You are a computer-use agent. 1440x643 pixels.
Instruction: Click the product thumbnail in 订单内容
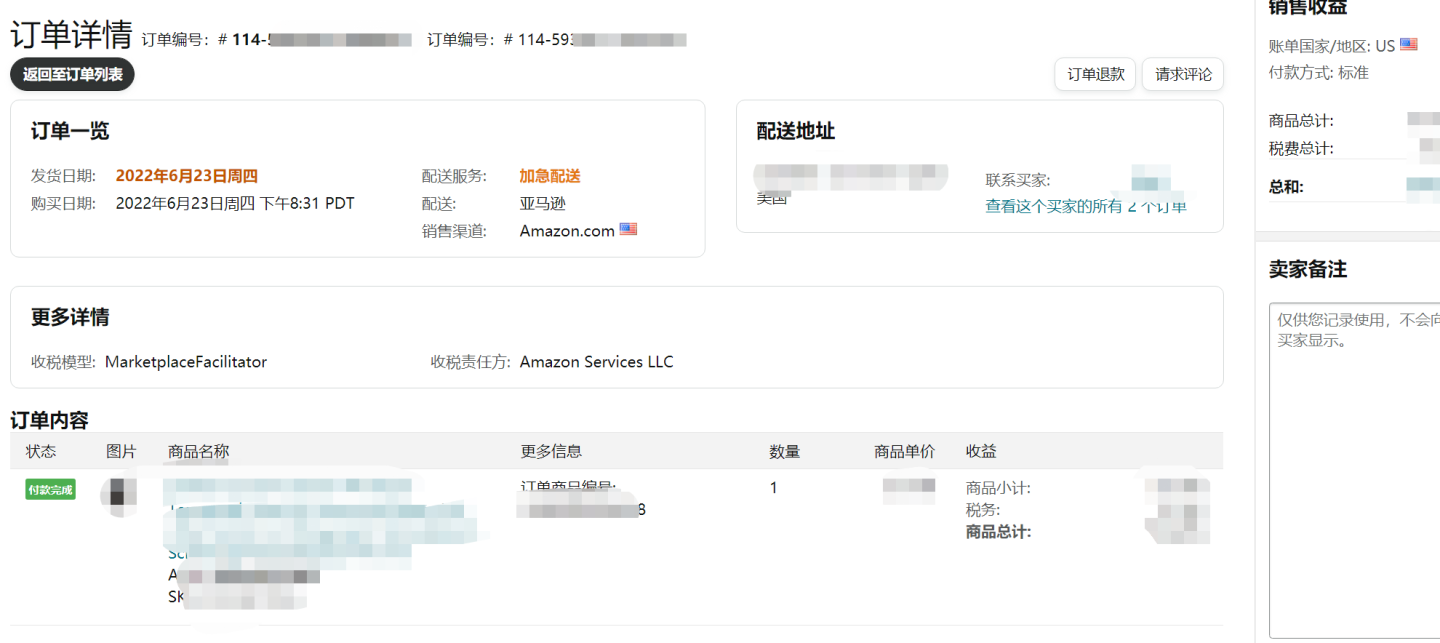121,495
